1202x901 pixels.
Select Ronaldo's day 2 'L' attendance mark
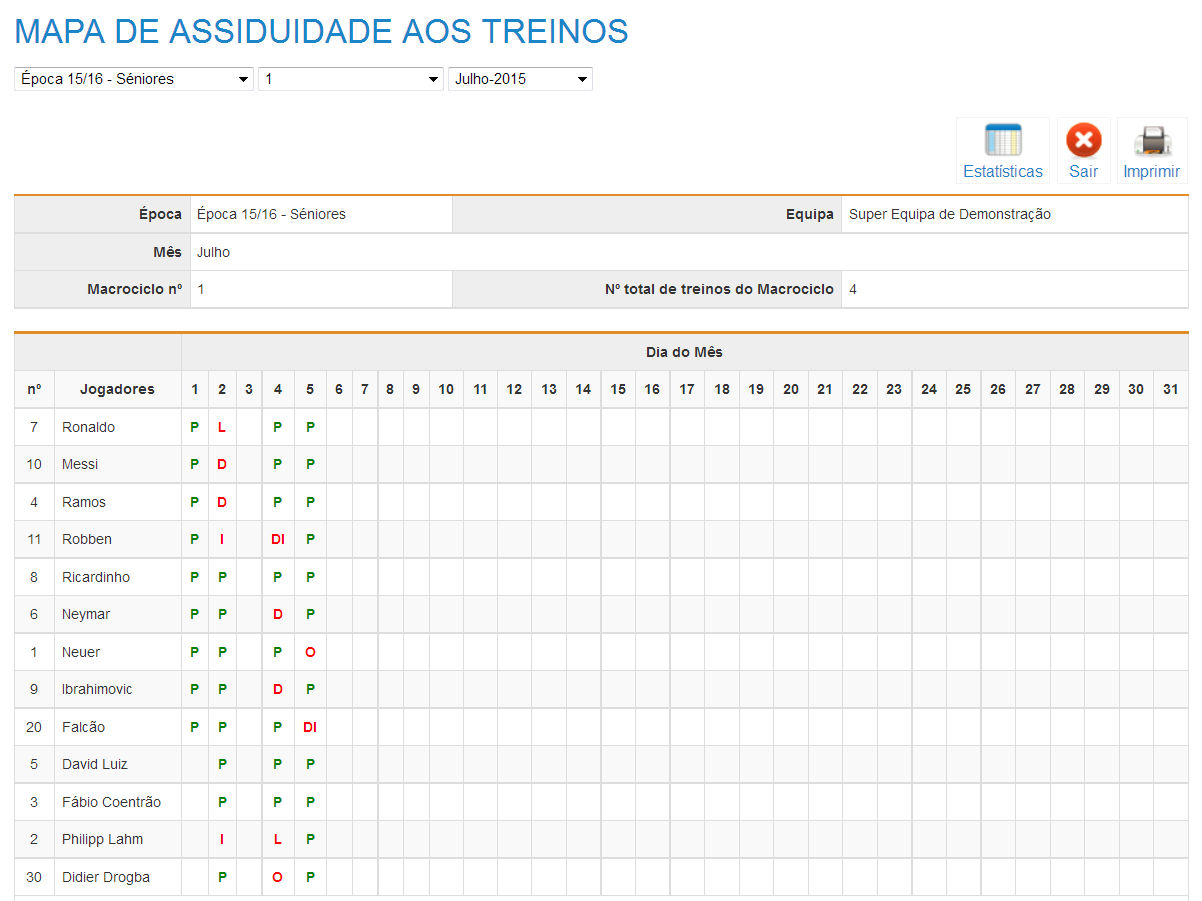(222, 427)
